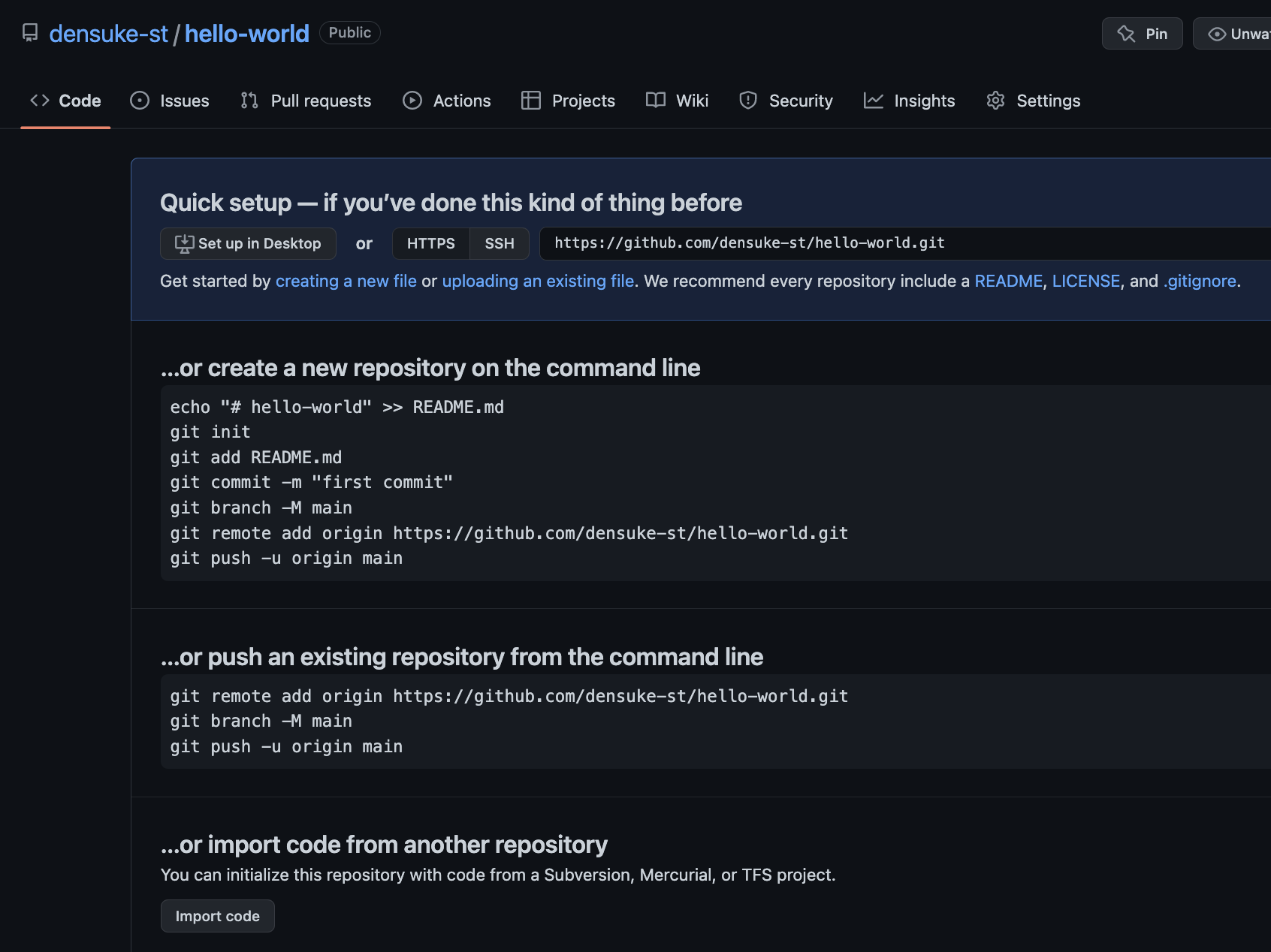Screen dimensions: 1271x952
Task: Click the Security shield icon
Action: pos(748,101)
